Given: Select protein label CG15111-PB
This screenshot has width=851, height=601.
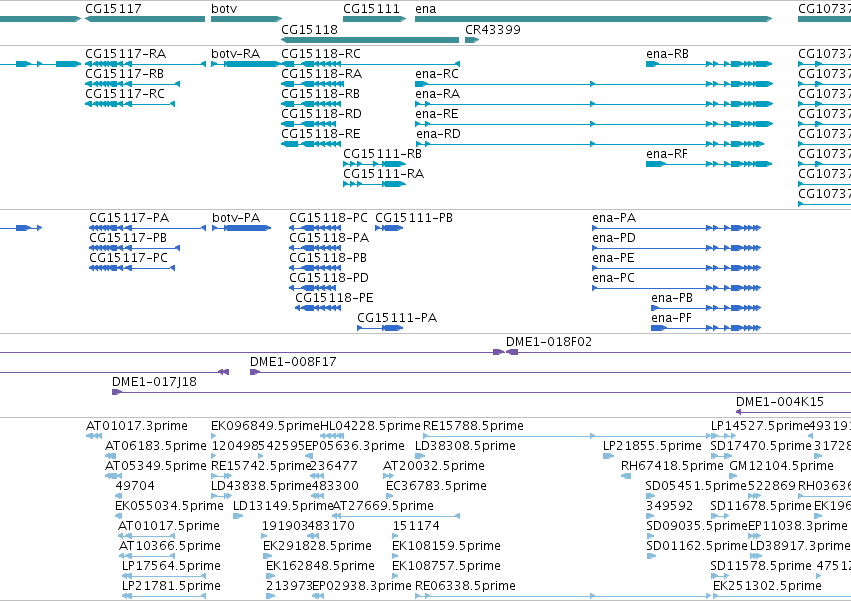Looking at the screenshot, I should coord(414,218).
